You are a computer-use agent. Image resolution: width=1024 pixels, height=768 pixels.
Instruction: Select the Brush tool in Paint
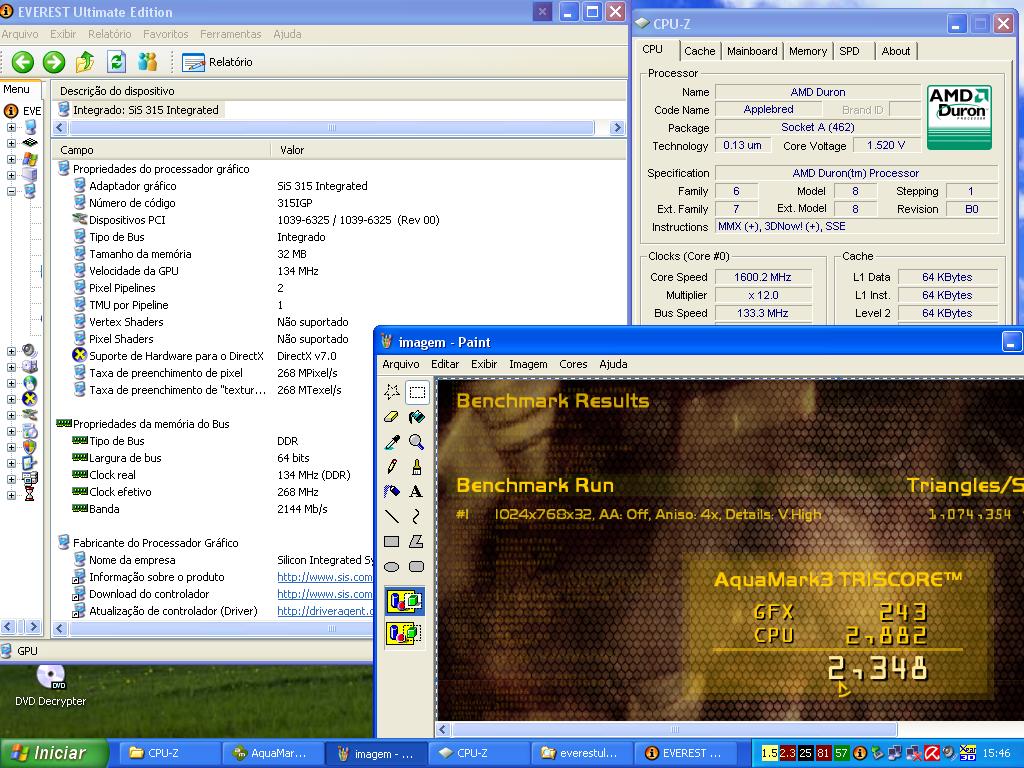417,467
